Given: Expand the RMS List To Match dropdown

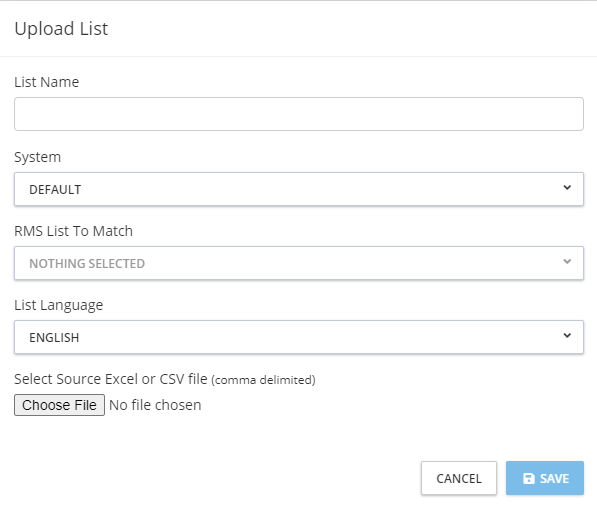Looking at the screenshot, I should coord(299,263).
